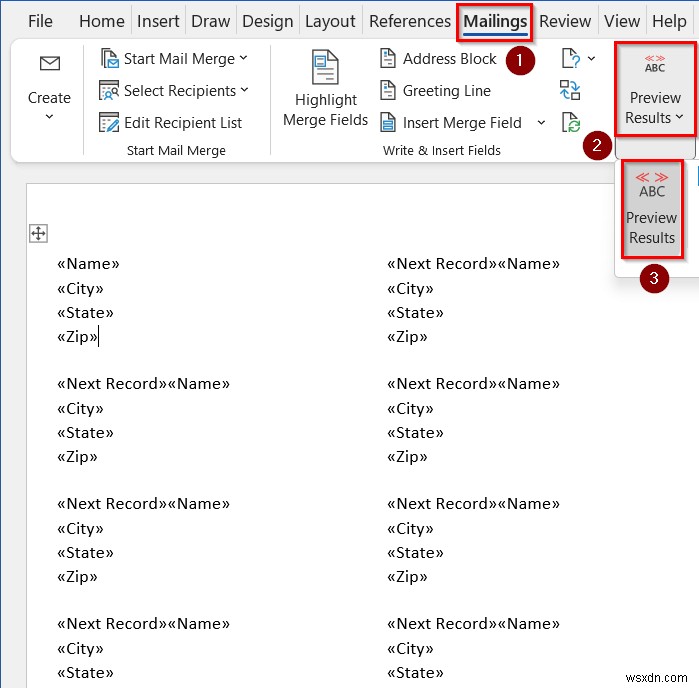Click the «Zip» field in first label
The image size is (699, 688).
77,336
